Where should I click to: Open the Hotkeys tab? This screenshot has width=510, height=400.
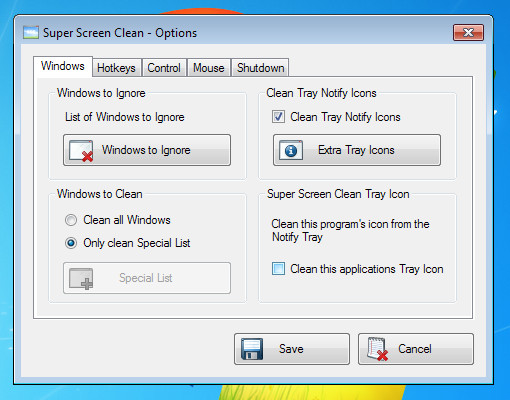pyautogui.click(x=116, y=68)
